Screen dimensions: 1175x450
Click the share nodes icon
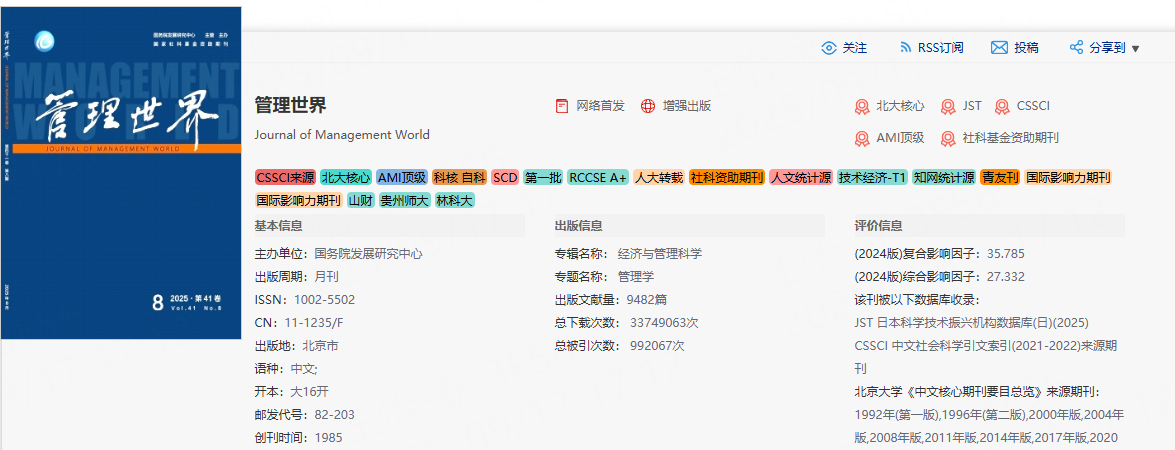click(1076, 48)
